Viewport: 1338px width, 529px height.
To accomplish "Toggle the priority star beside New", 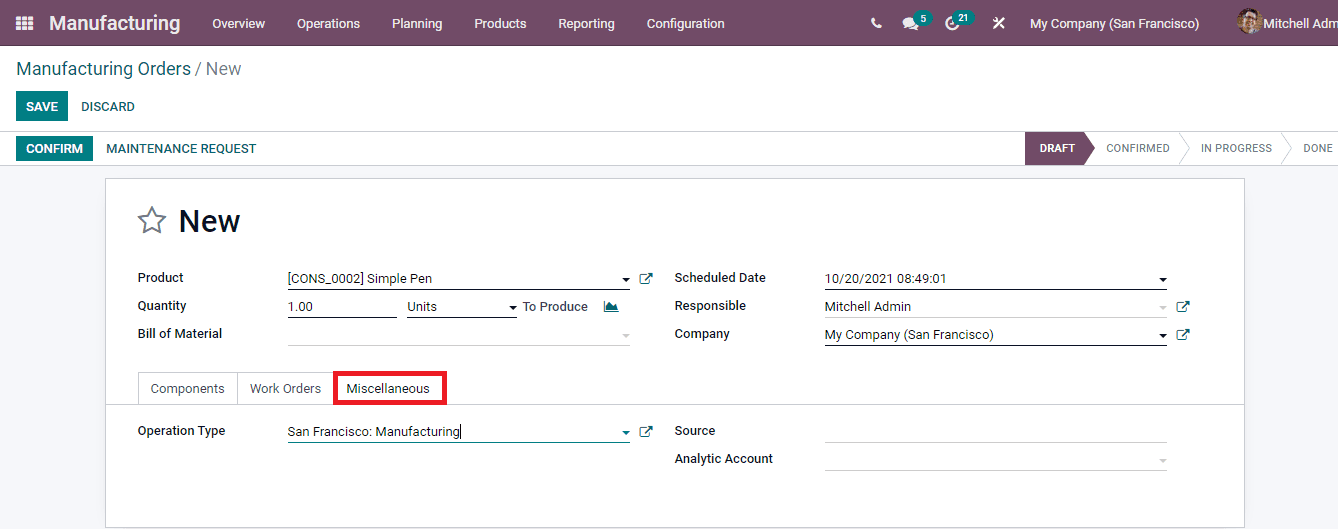I will click(151, 221).
